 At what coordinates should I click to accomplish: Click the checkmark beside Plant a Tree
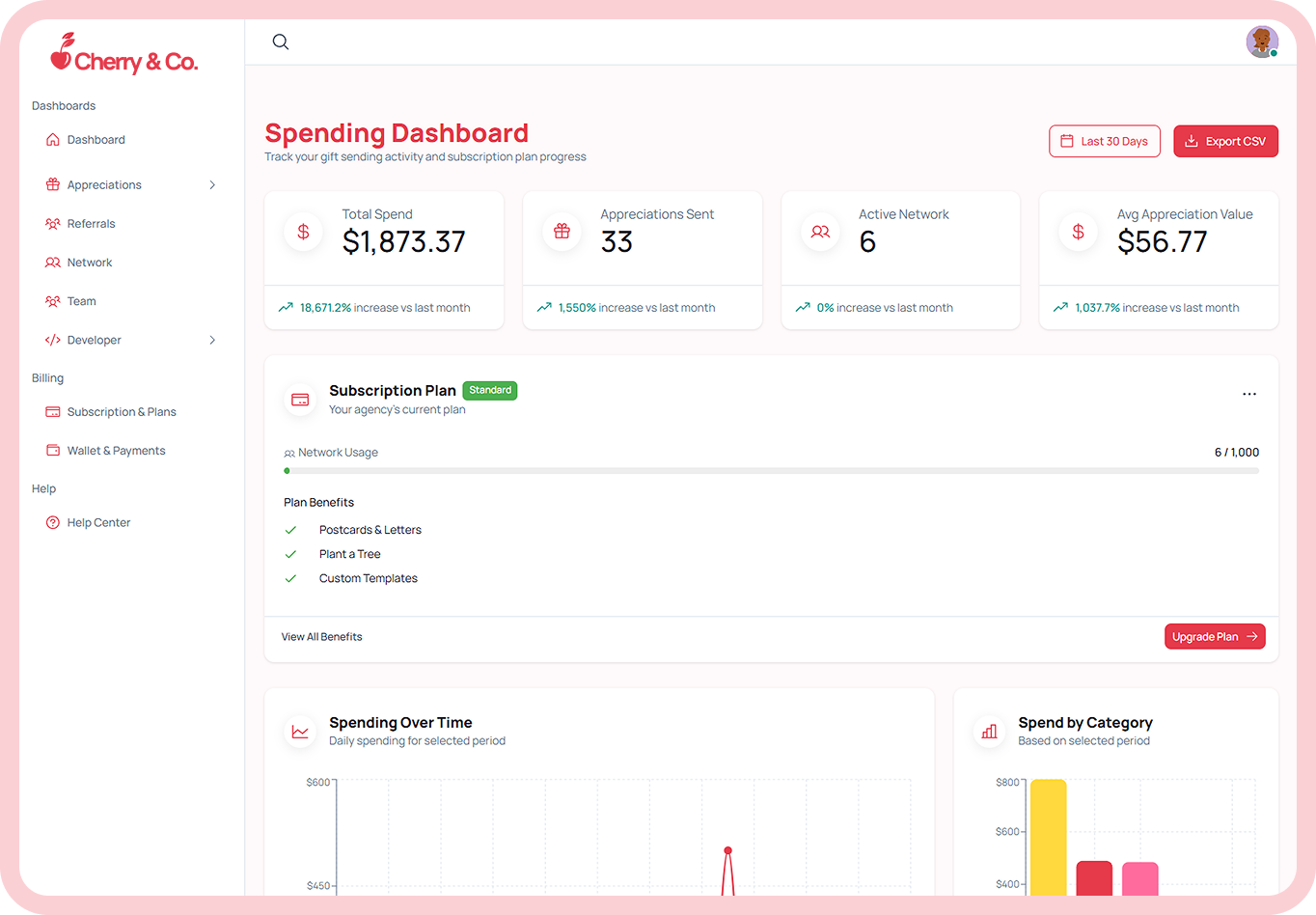(x=290, y=554)
